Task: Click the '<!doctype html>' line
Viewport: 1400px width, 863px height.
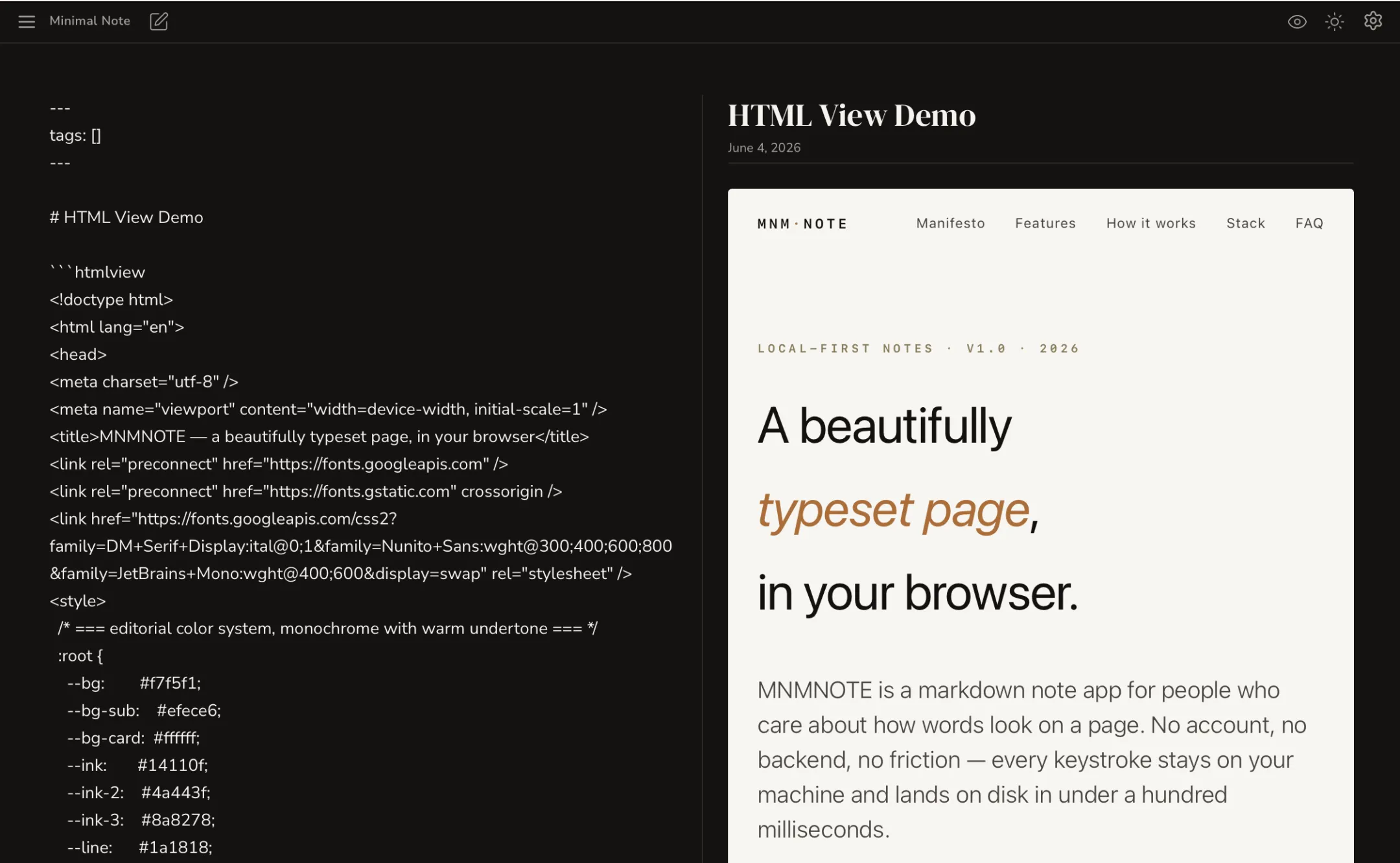Action: (111, 300)
